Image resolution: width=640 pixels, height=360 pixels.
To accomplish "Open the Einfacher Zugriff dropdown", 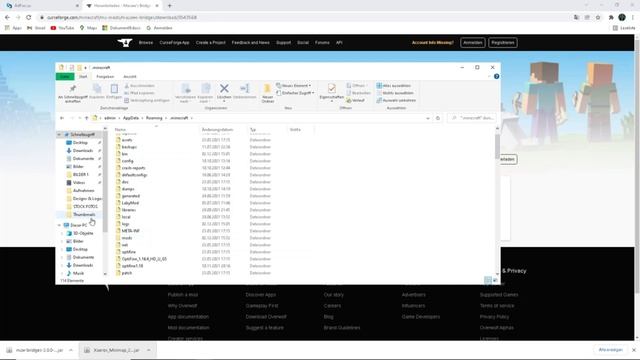I will coord(295,93).
